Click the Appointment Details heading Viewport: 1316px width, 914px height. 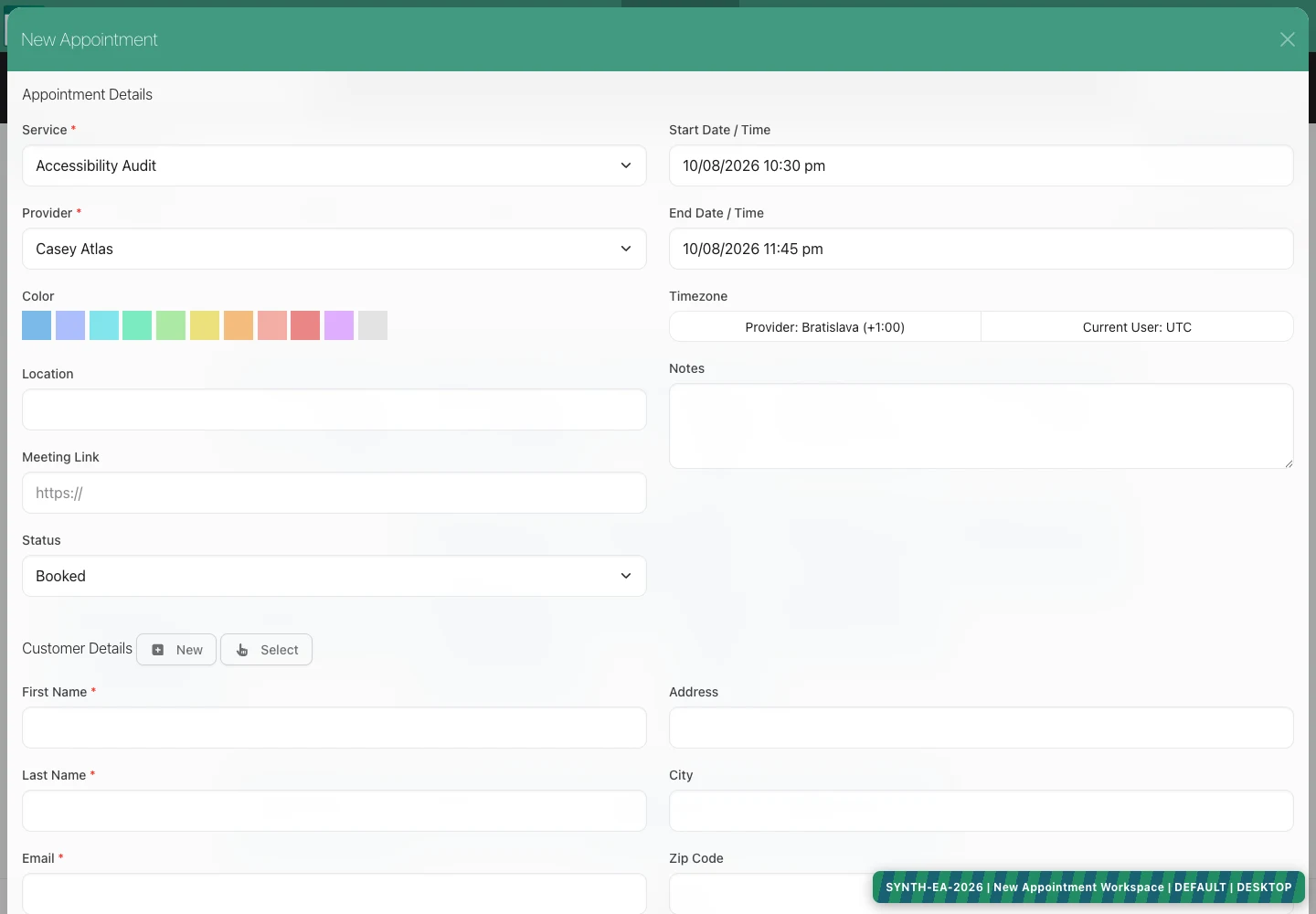pos(87,94)
